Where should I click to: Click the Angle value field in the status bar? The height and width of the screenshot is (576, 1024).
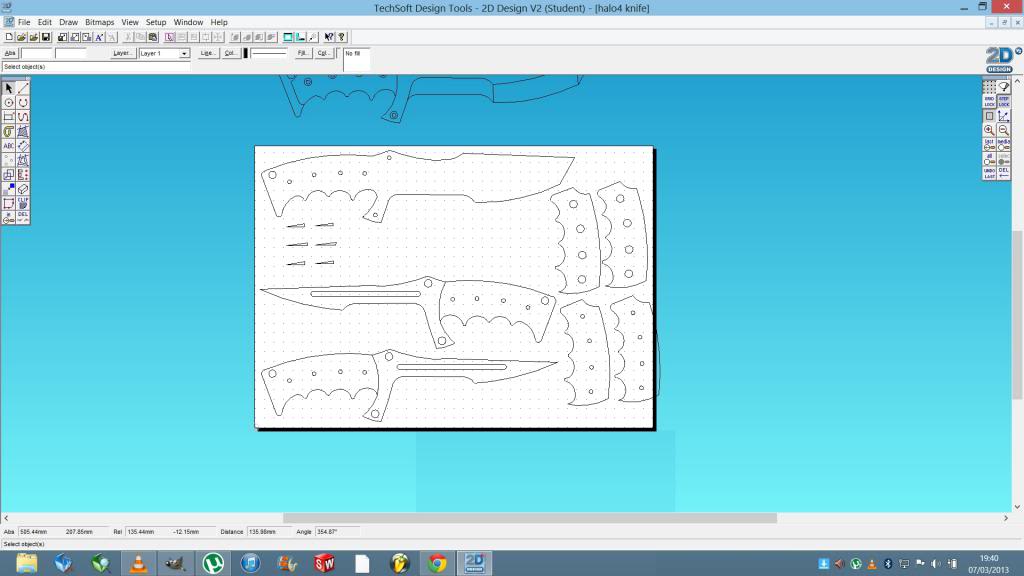tap(336, 532)
